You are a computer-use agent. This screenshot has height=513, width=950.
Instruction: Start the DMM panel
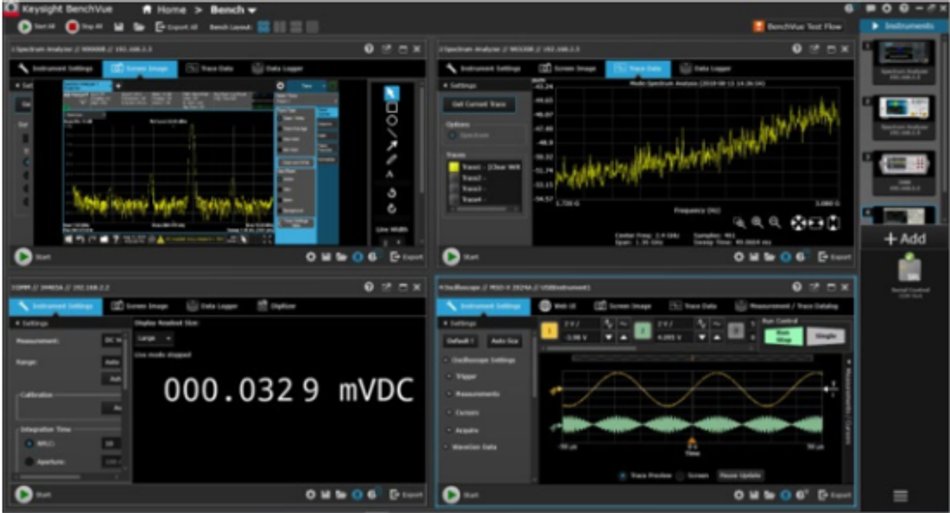tap(23, 495)
